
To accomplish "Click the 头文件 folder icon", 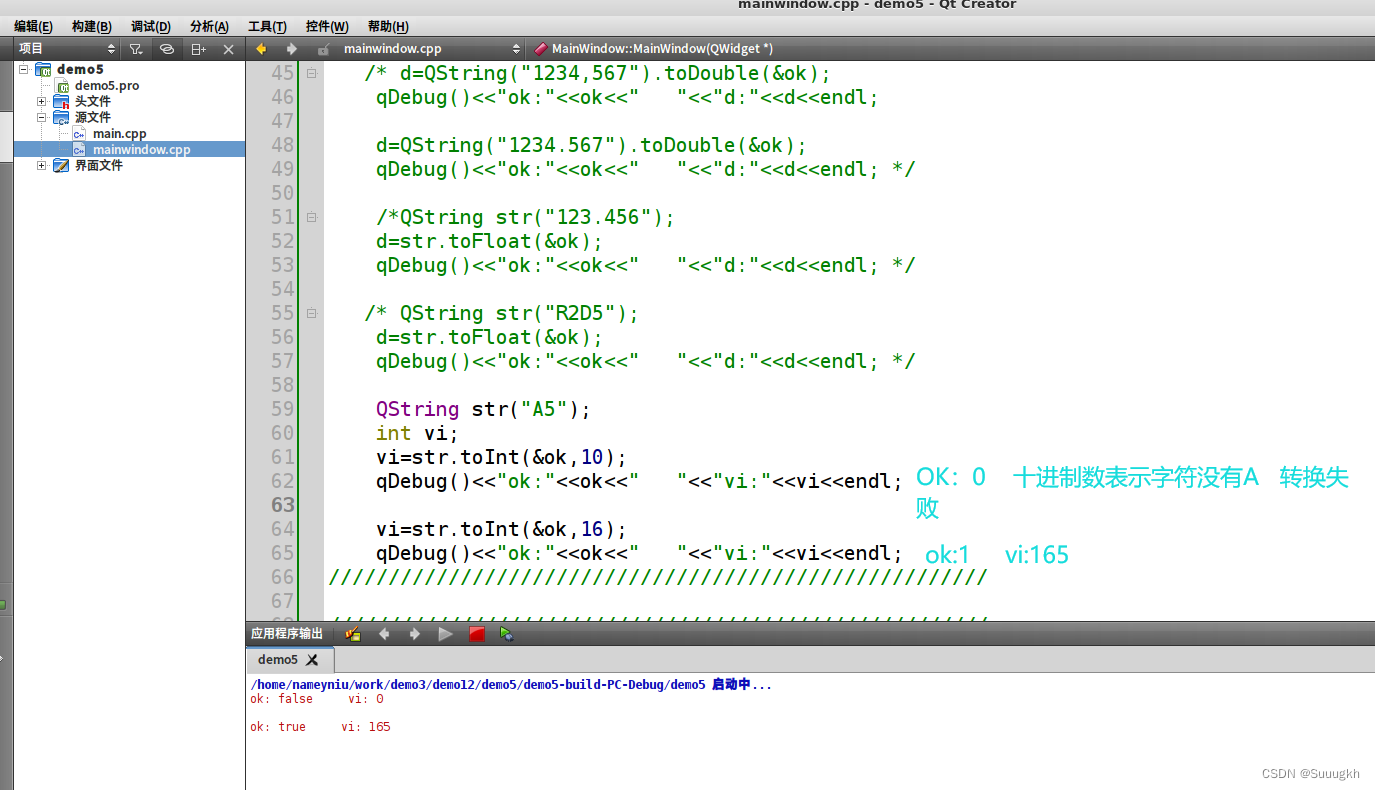I will (61, 101).
